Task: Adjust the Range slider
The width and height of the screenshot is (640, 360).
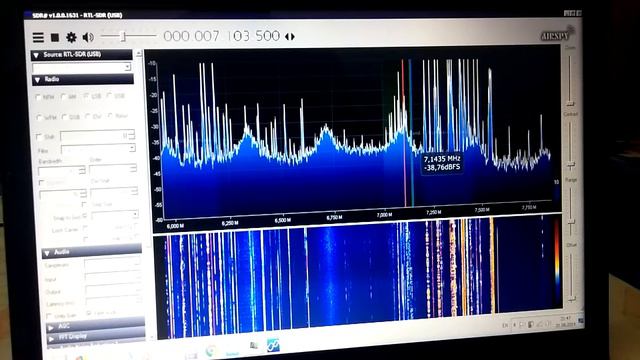Action: (571, 210)
